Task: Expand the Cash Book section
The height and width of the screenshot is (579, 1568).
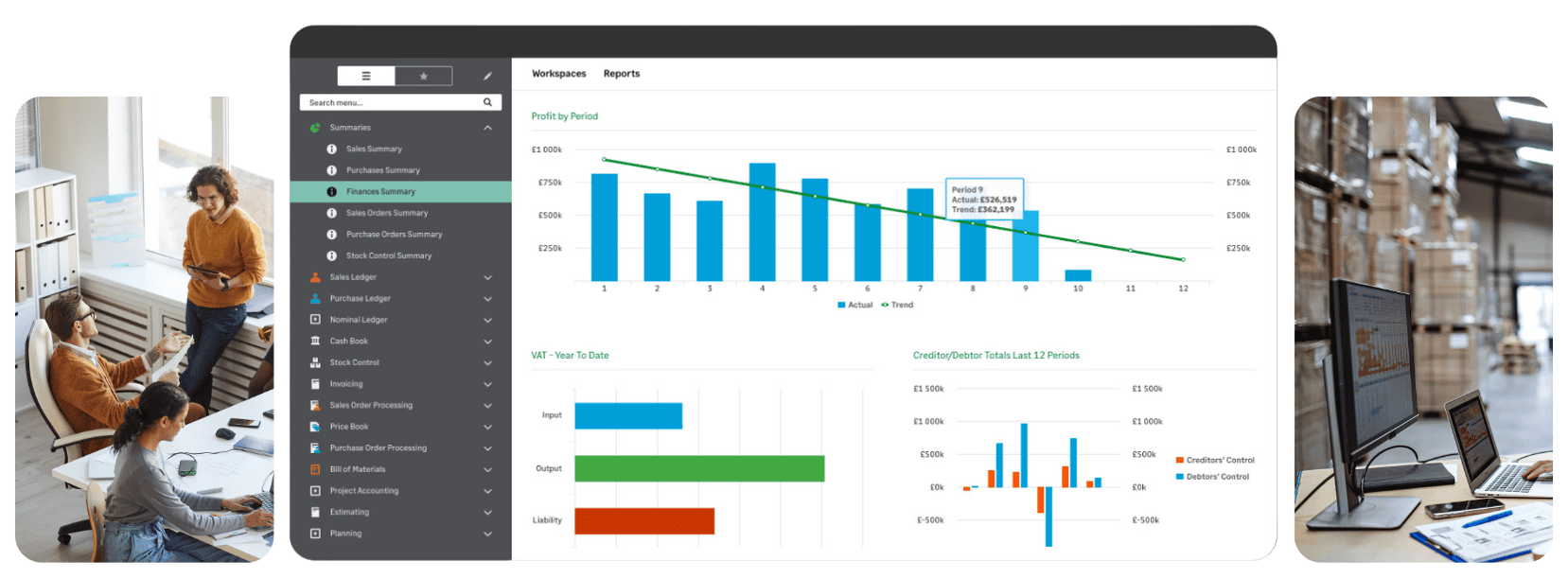Action: [x=487, y=342]
